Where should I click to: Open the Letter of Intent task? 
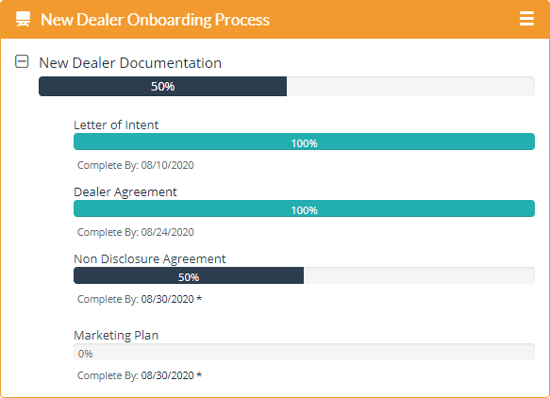[x=116, y=125]
